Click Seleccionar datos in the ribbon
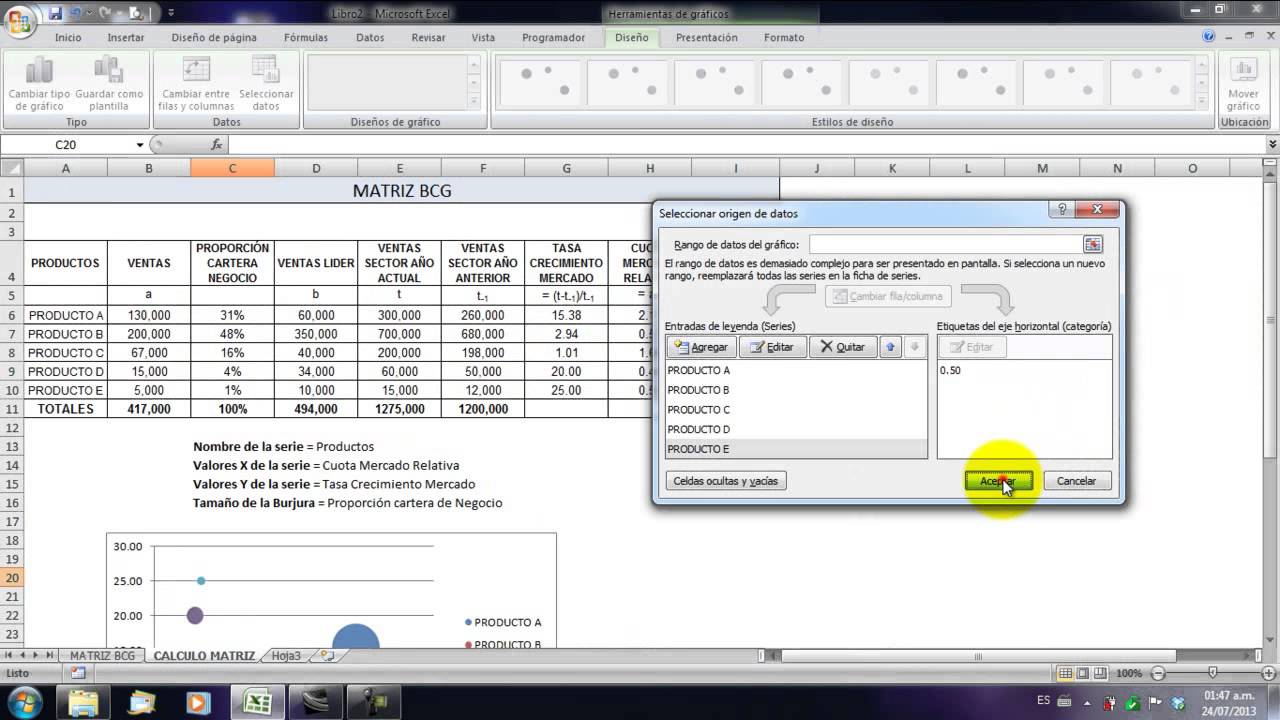The width and height of the screenshot is (1280, 720). 266,83
